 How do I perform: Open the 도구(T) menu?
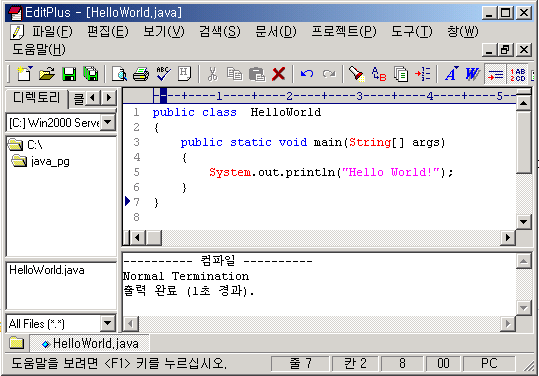point(412,32)
